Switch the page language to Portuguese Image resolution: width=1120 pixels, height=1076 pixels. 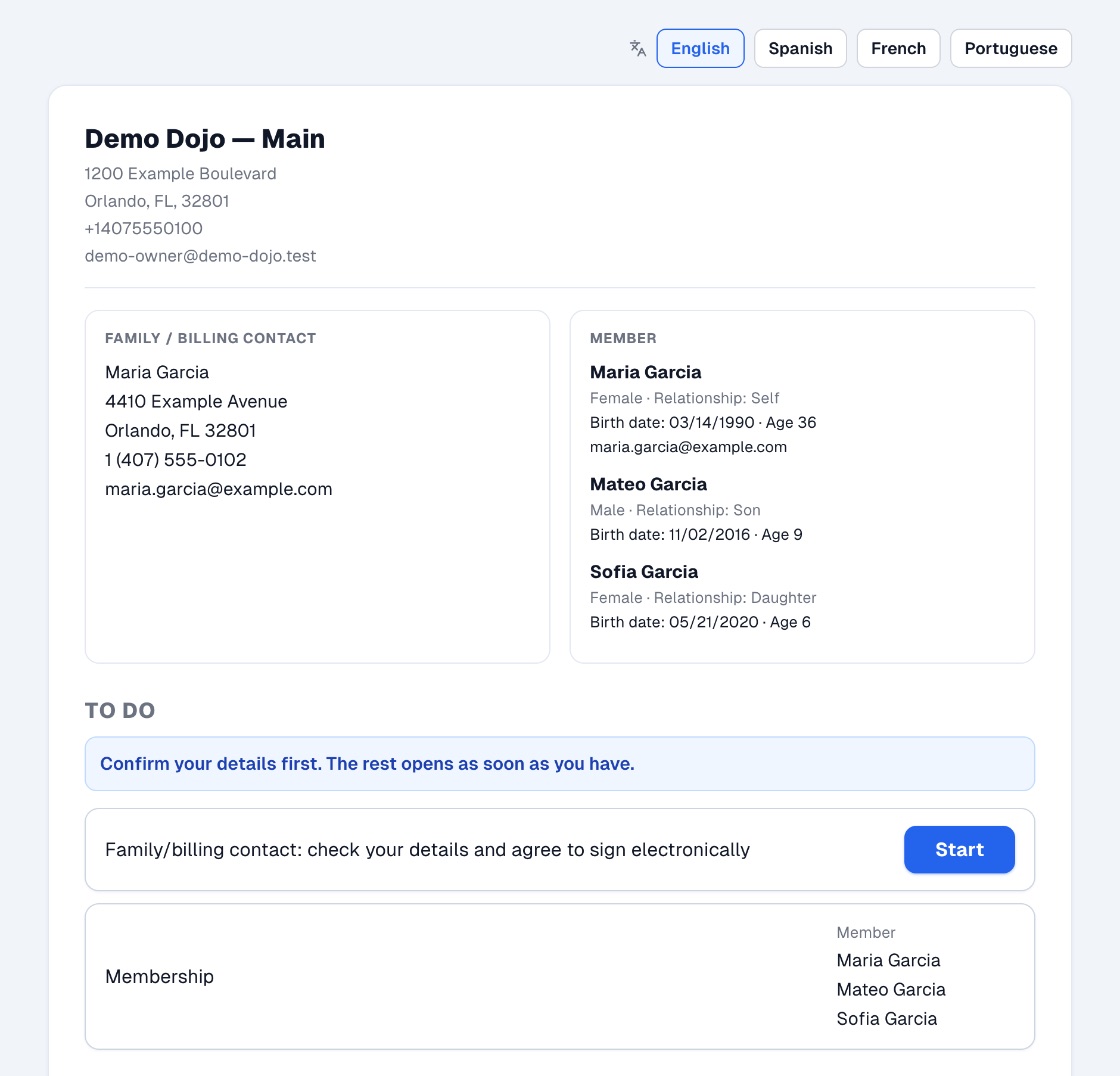(x=1011, y=49)
